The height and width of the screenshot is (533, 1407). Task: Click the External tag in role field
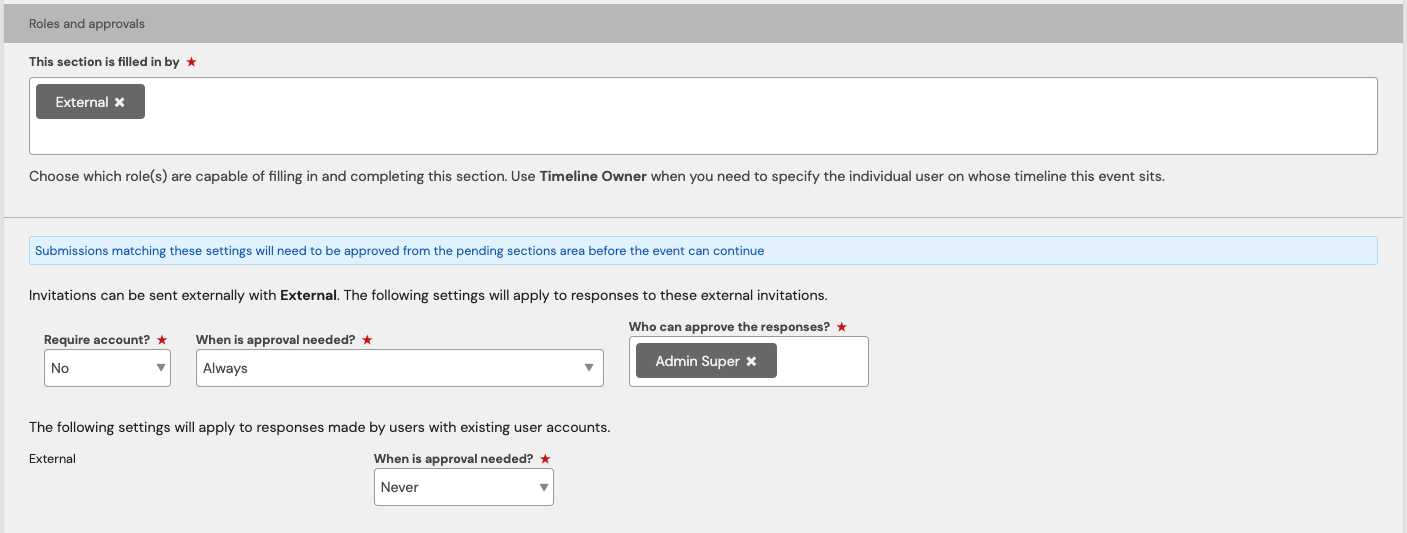82,102
